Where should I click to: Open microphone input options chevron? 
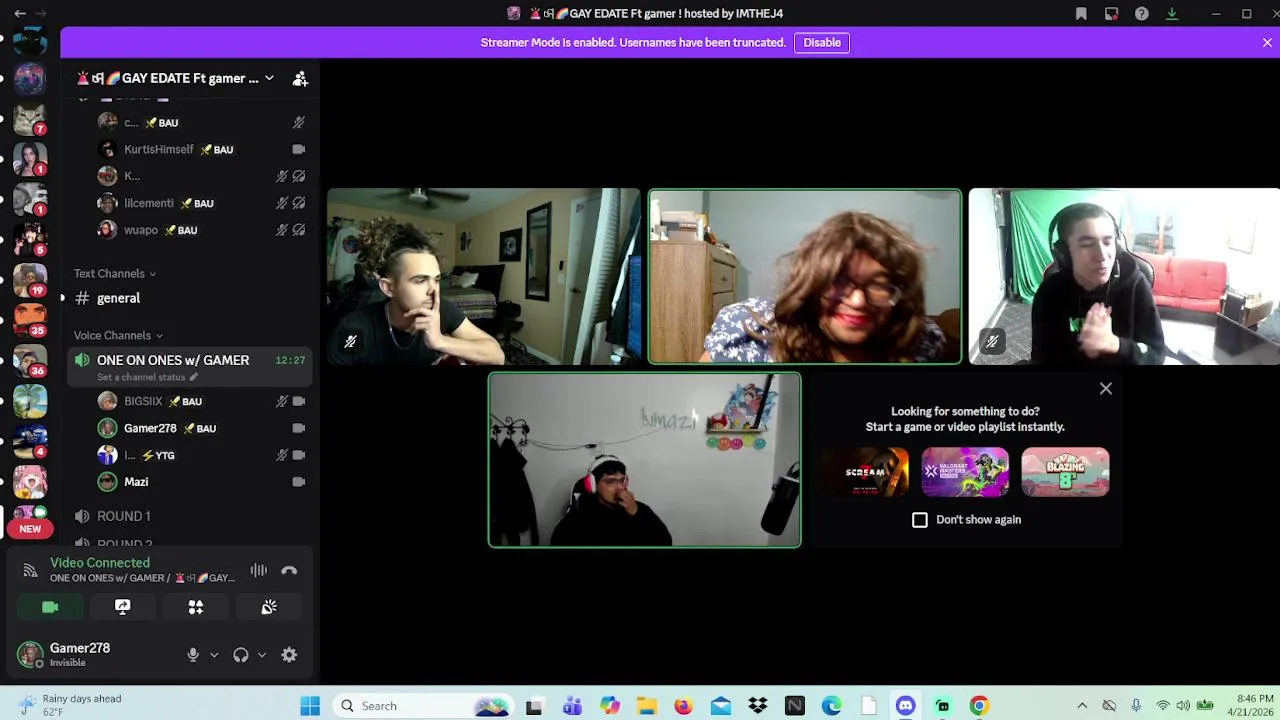pos(214,655)
